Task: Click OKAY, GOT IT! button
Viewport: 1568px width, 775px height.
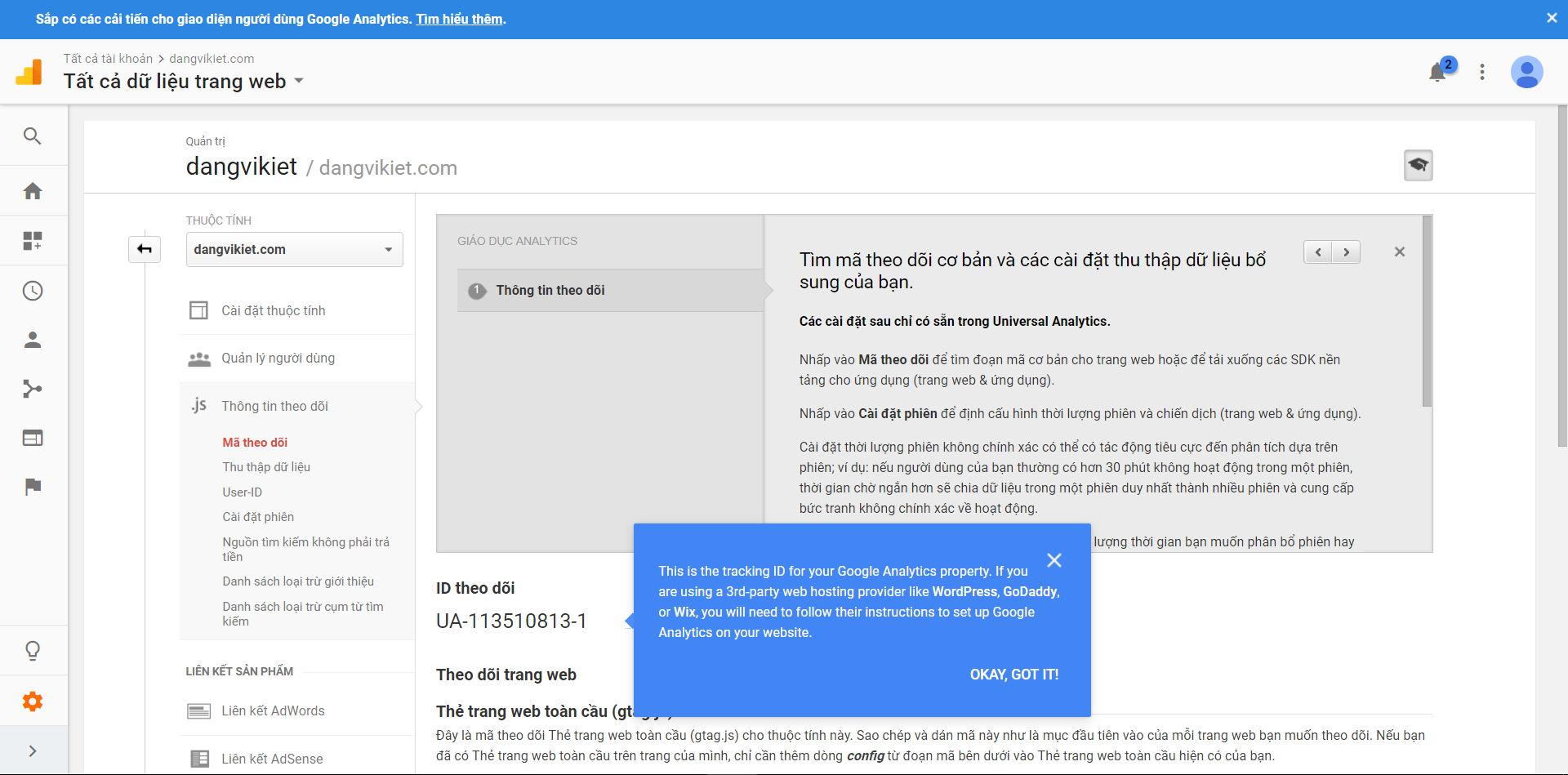Action: [x=1014, y=674]
